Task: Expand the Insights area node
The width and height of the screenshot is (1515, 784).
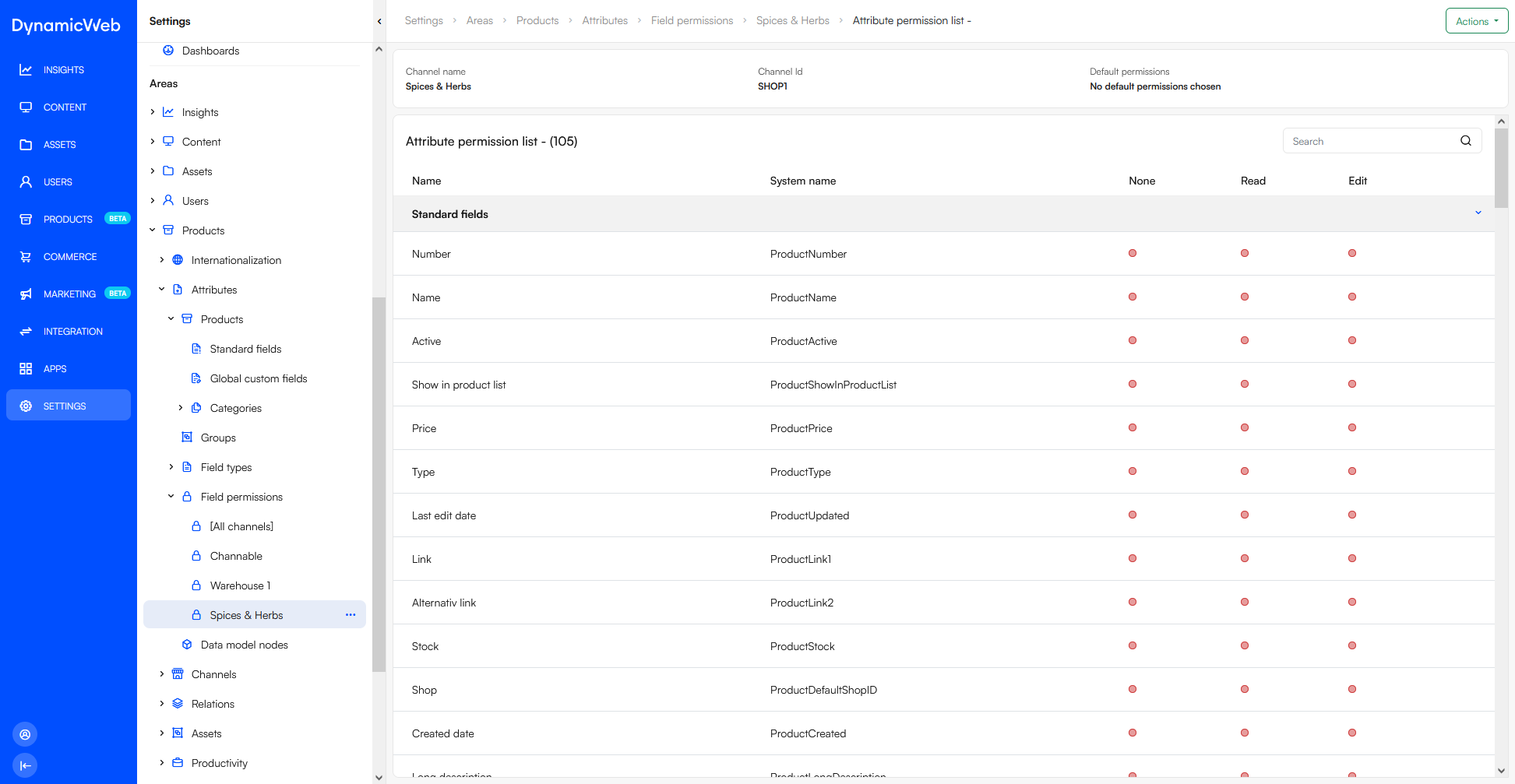Action: 153,112
